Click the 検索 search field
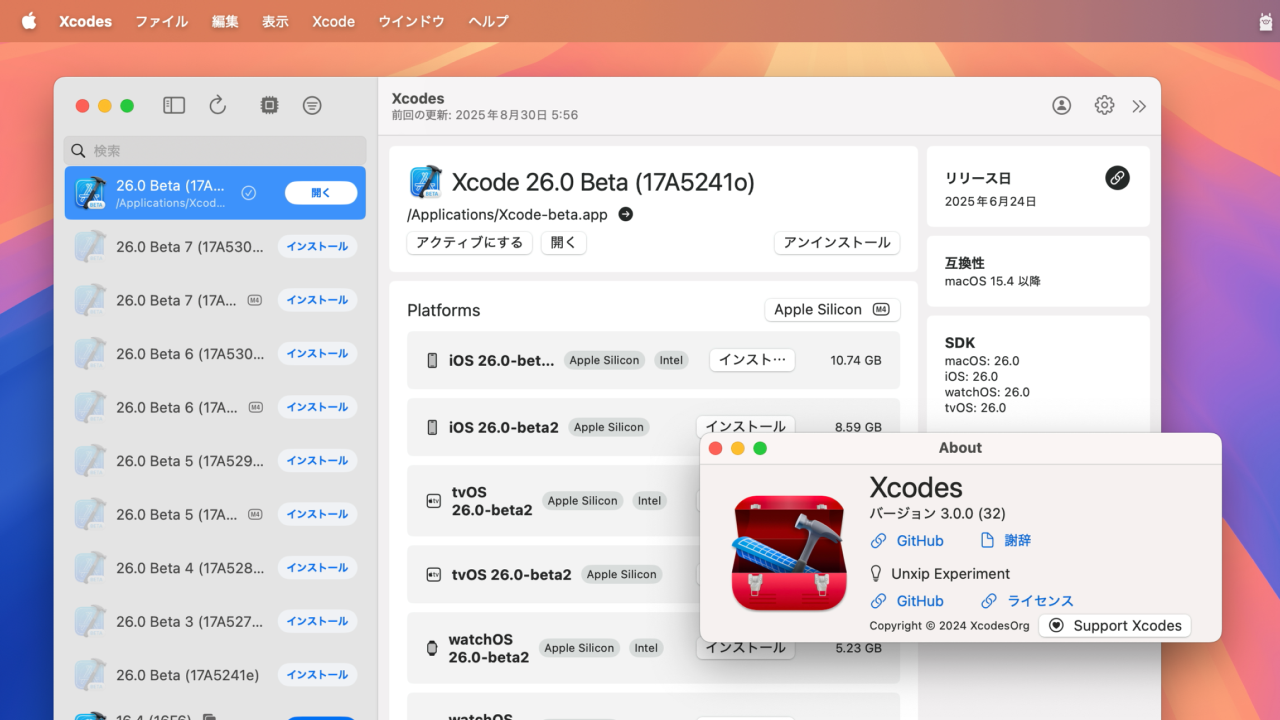The image size is (1280, 720). coord(215,151)
